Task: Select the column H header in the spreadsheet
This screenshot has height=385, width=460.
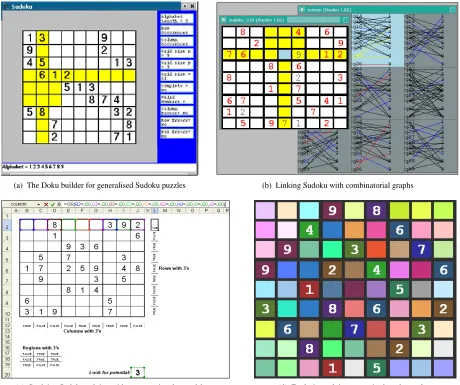Action: coord(110,211)
